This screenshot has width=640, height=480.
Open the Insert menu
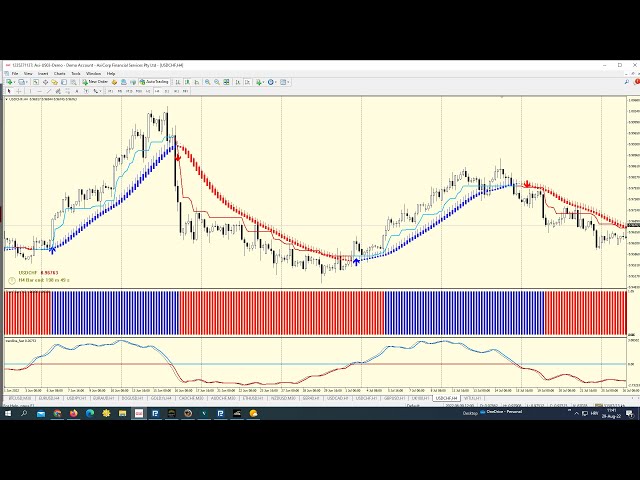(x=43, y=73)
